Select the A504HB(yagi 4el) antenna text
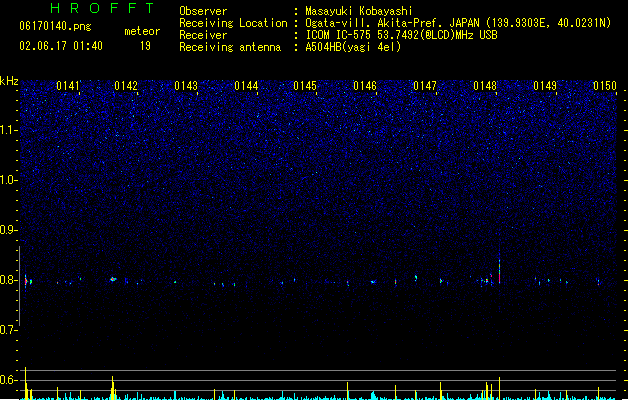This screenshot has width=629, height=400. pyautogui.click(x=353, y=47)
